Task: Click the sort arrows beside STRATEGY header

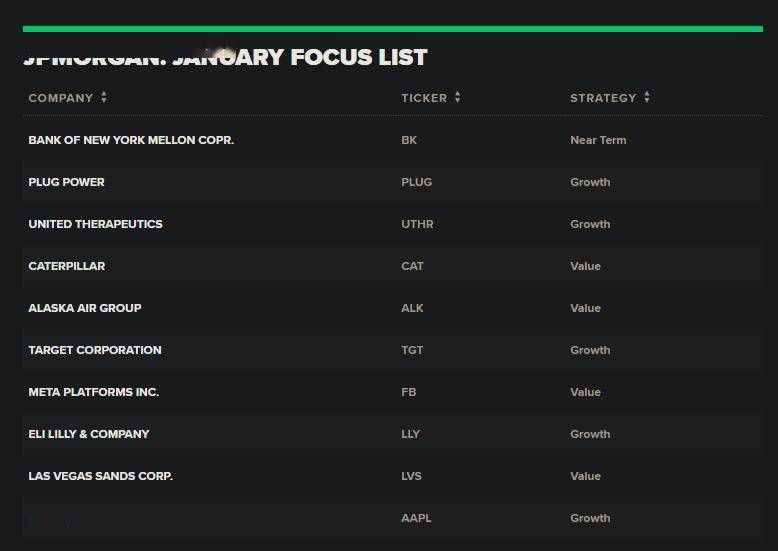Action: [647, 98]
